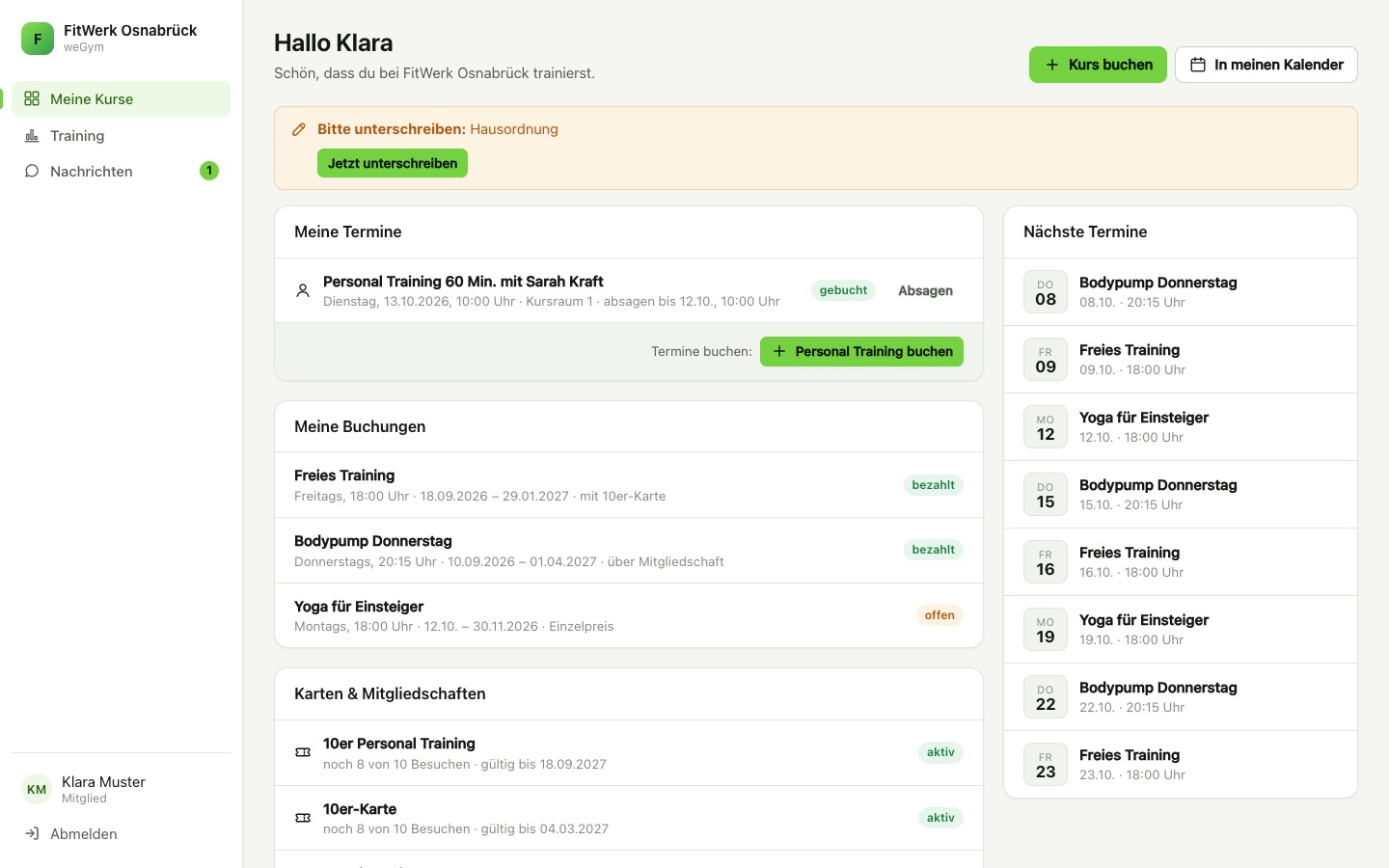Open the Freies Training booking
The width and height of the screenshot is (1389, 868).
629,485
